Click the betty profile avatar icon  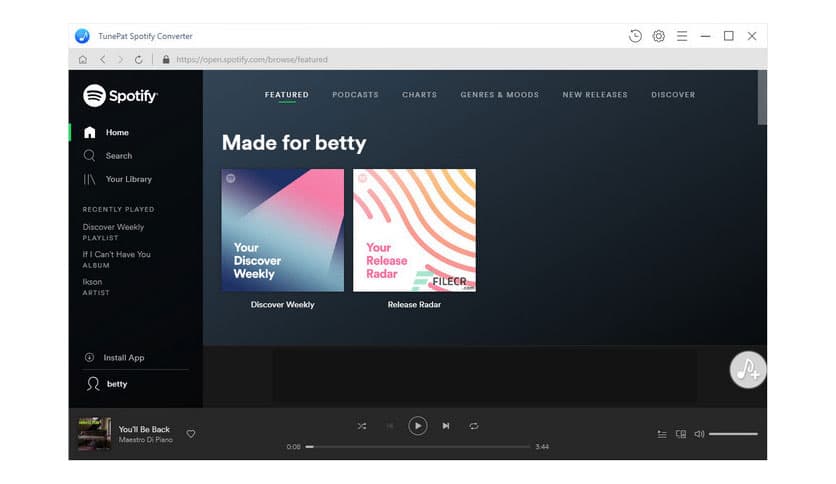[93, 384]
